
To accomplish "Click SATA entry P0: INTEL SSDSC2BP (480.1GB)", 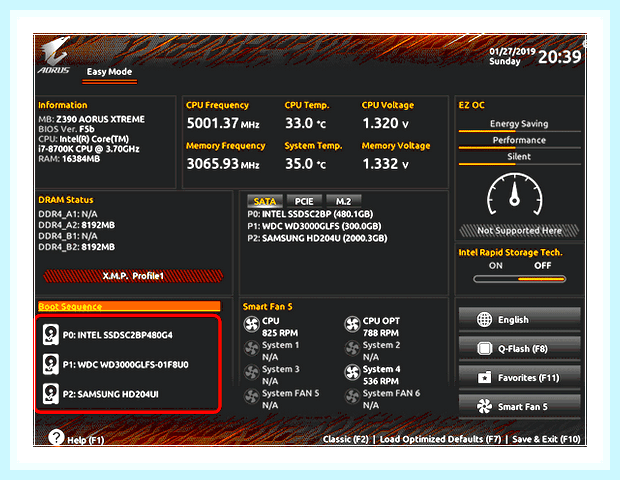I will [x=310, y=214].
